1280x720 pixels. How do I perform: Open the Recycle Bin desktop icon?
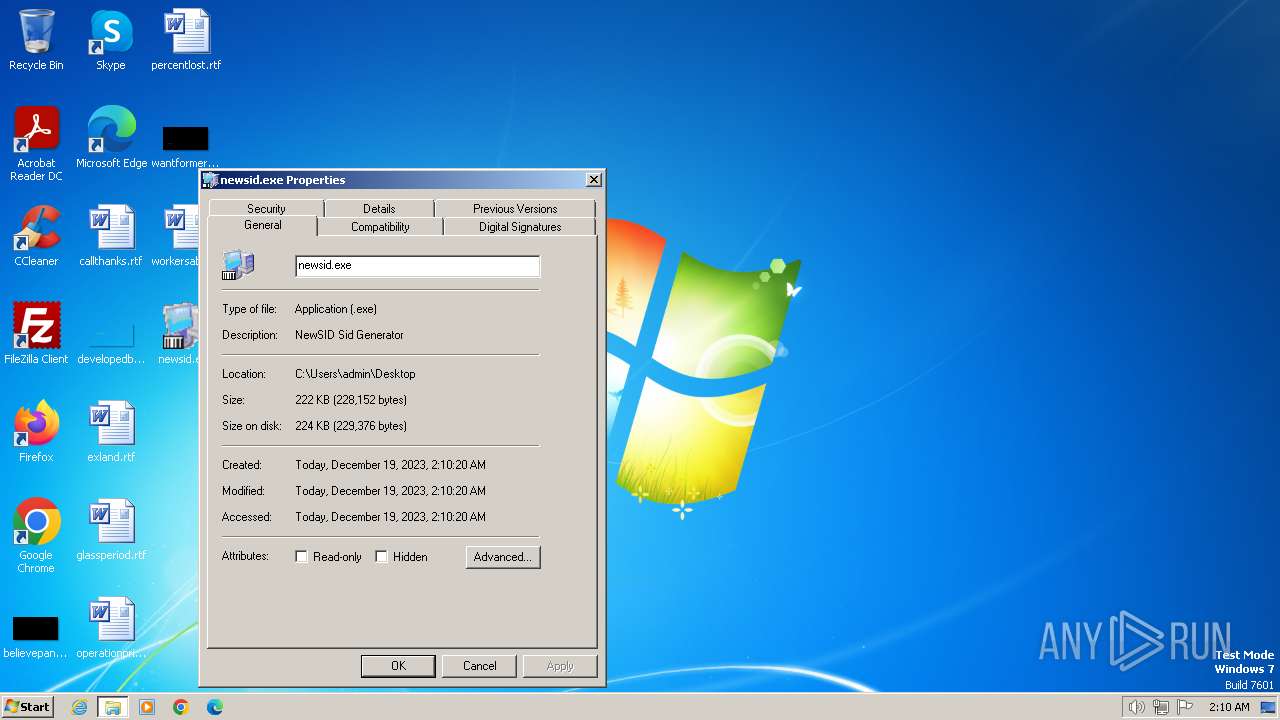pos(36,40)
